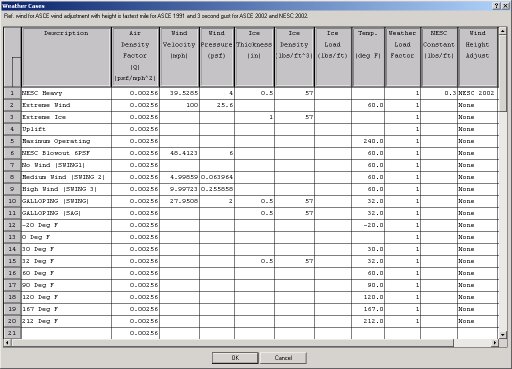
Task: Click the horizontal scrollbar right arrow
Action: 495,342
